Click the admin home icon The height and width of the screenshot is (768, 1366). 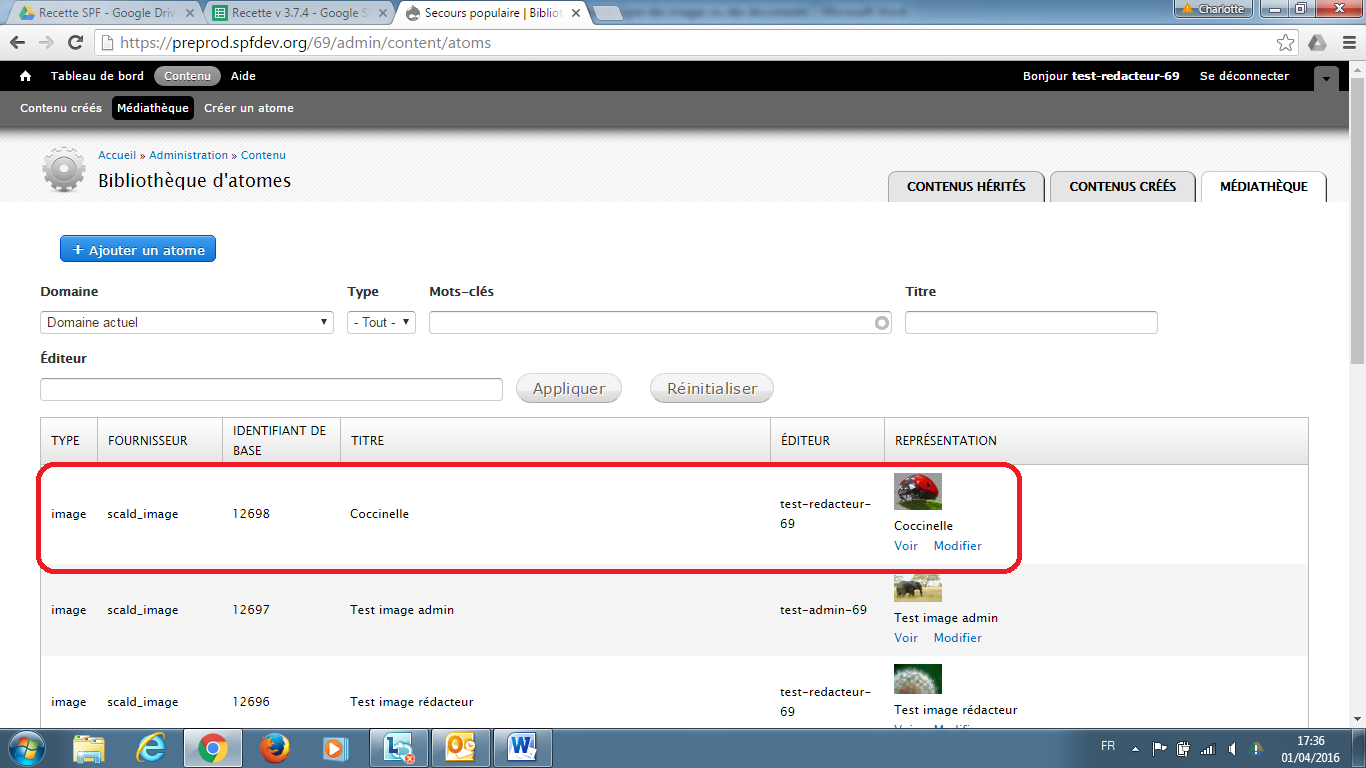tap(26, 76)
